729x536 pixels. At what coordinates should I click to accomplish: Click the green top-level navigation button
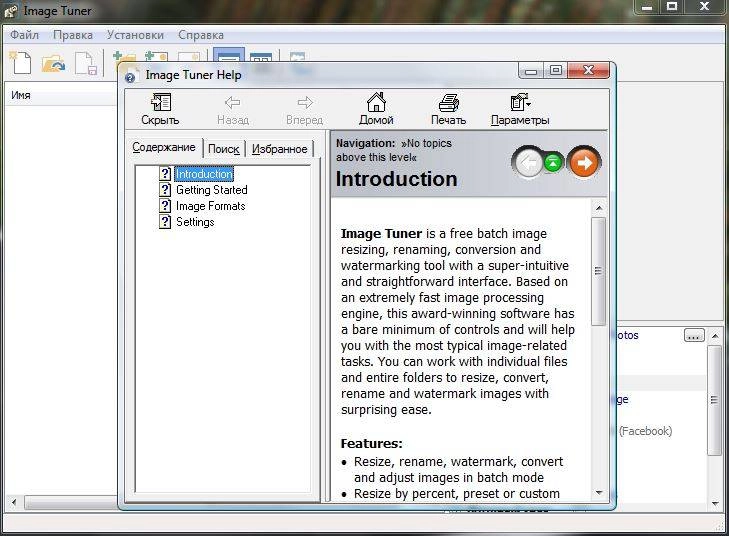click(553, 163)
